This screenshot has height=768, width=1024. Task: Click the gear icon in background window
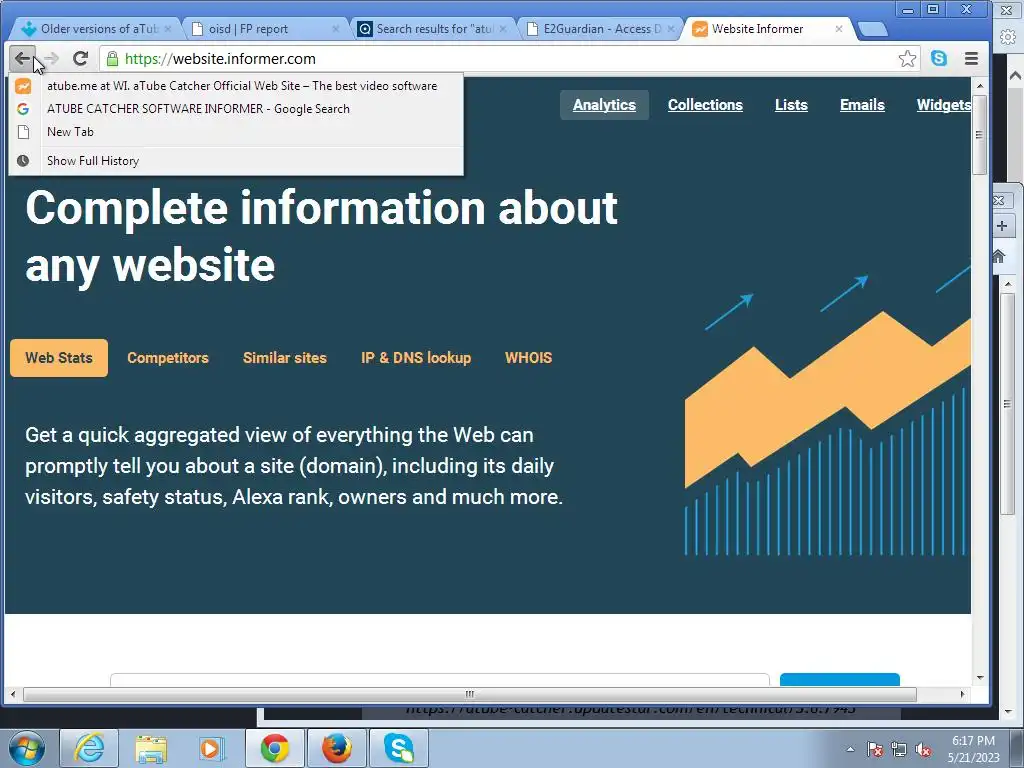click(1008, 37)
